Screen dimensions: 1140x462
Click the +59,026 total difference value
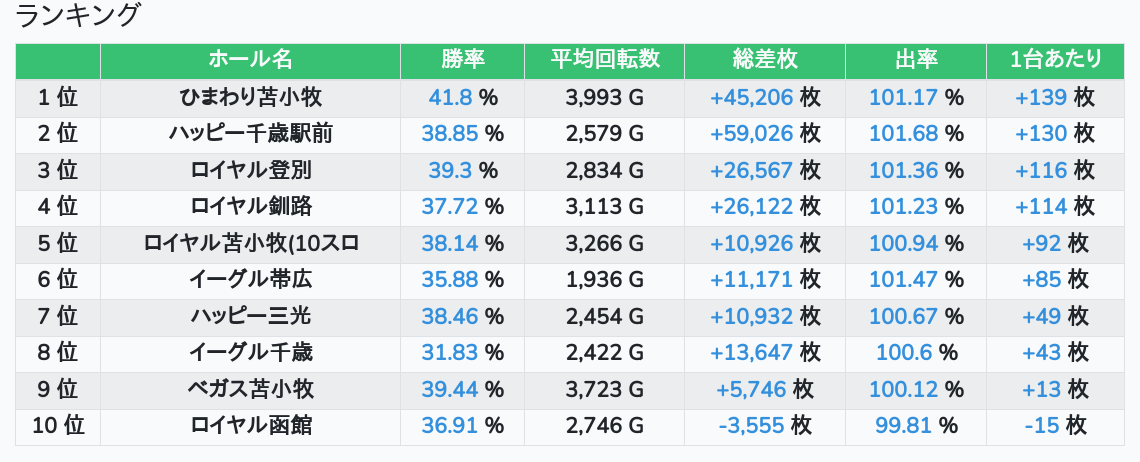[x=751, y=134]
